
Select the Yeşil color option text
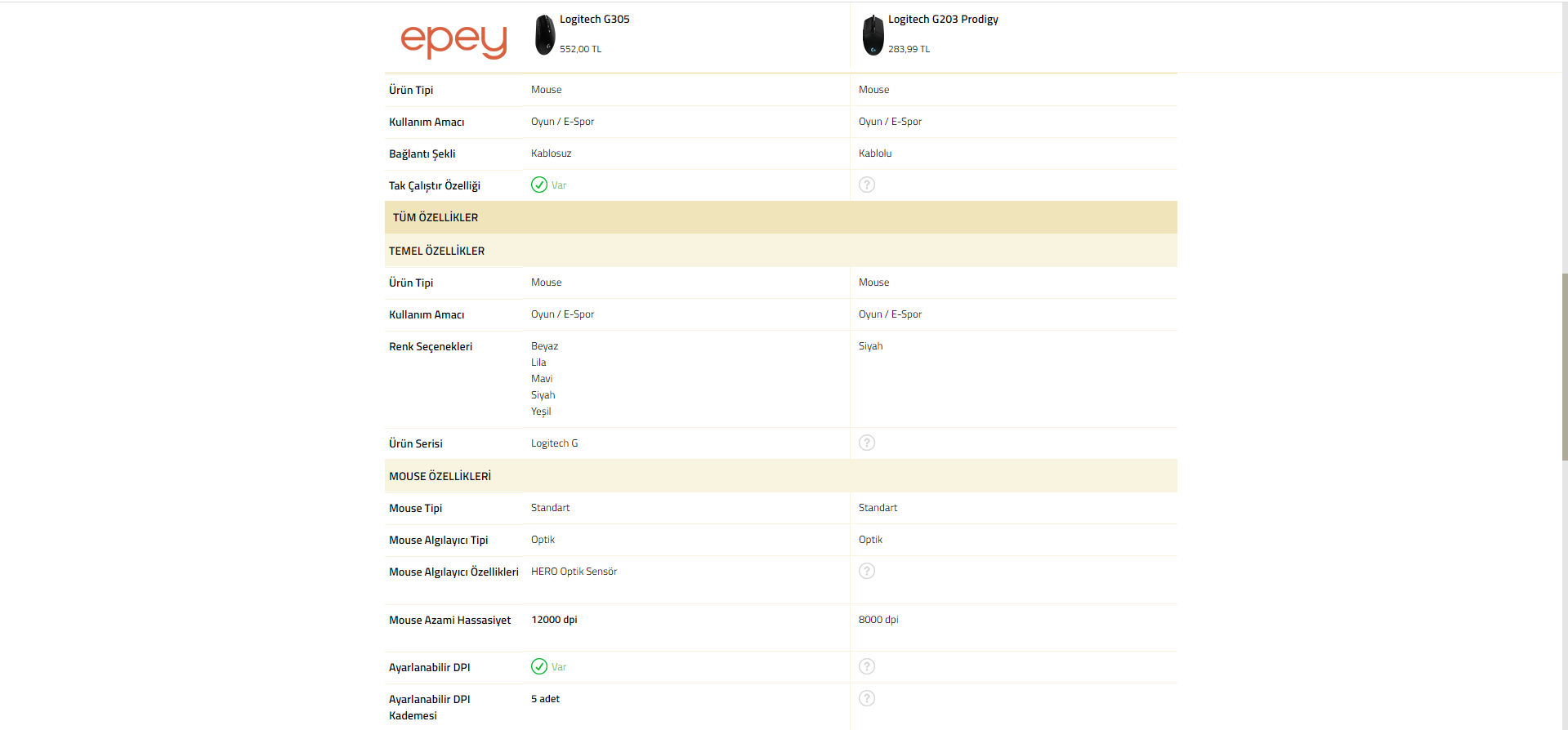click(541, 412)
